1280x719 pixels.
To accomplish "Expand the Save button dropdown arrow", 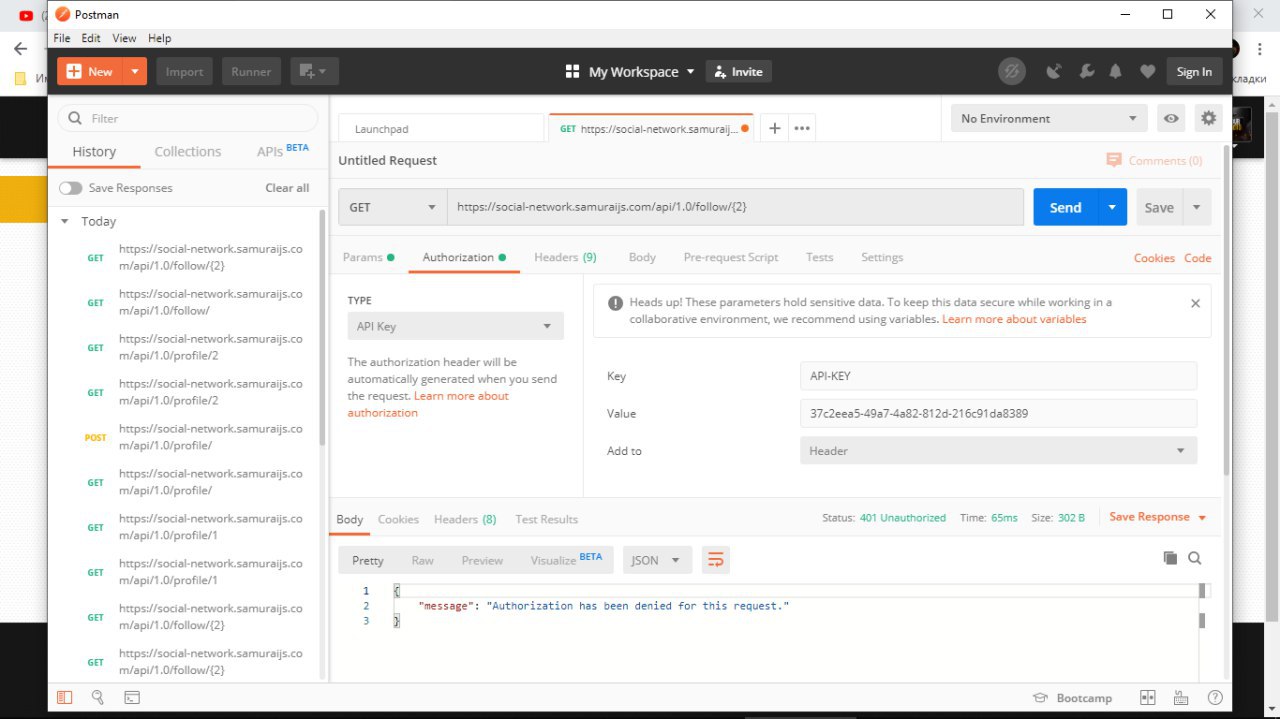I will tap(1196, 207).
